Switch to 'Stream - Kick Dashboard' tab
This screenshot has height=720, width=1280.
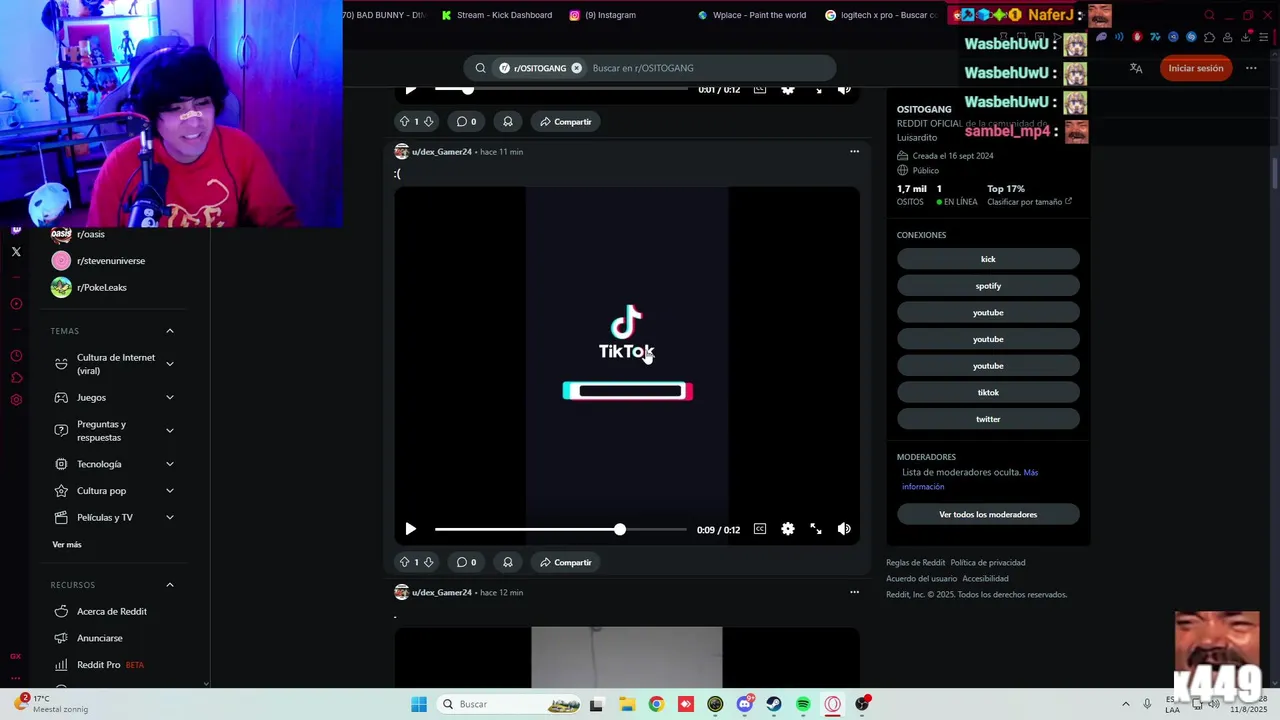pyautogui.click(x=497, y=15)
